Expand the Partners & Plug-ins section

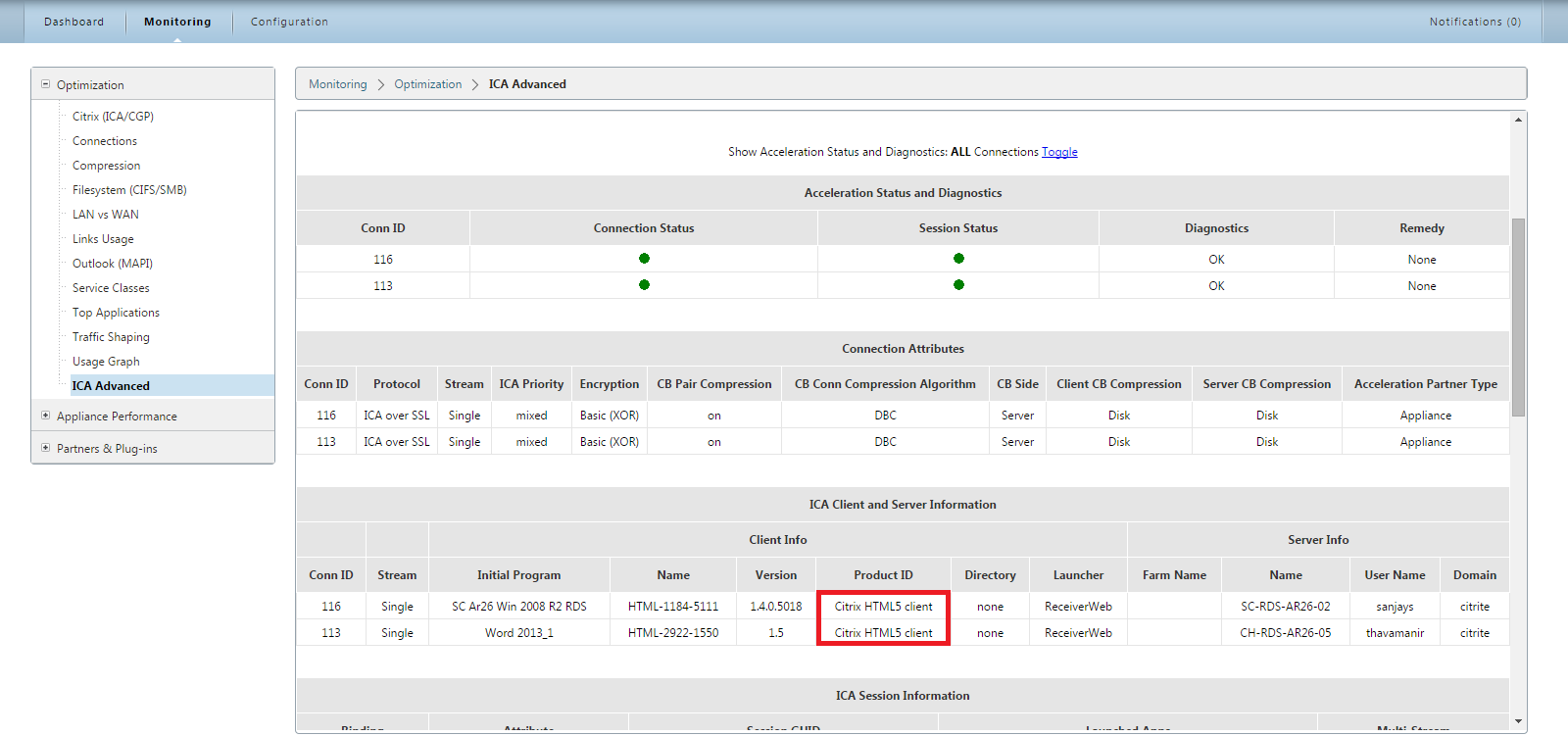point(45,448)
